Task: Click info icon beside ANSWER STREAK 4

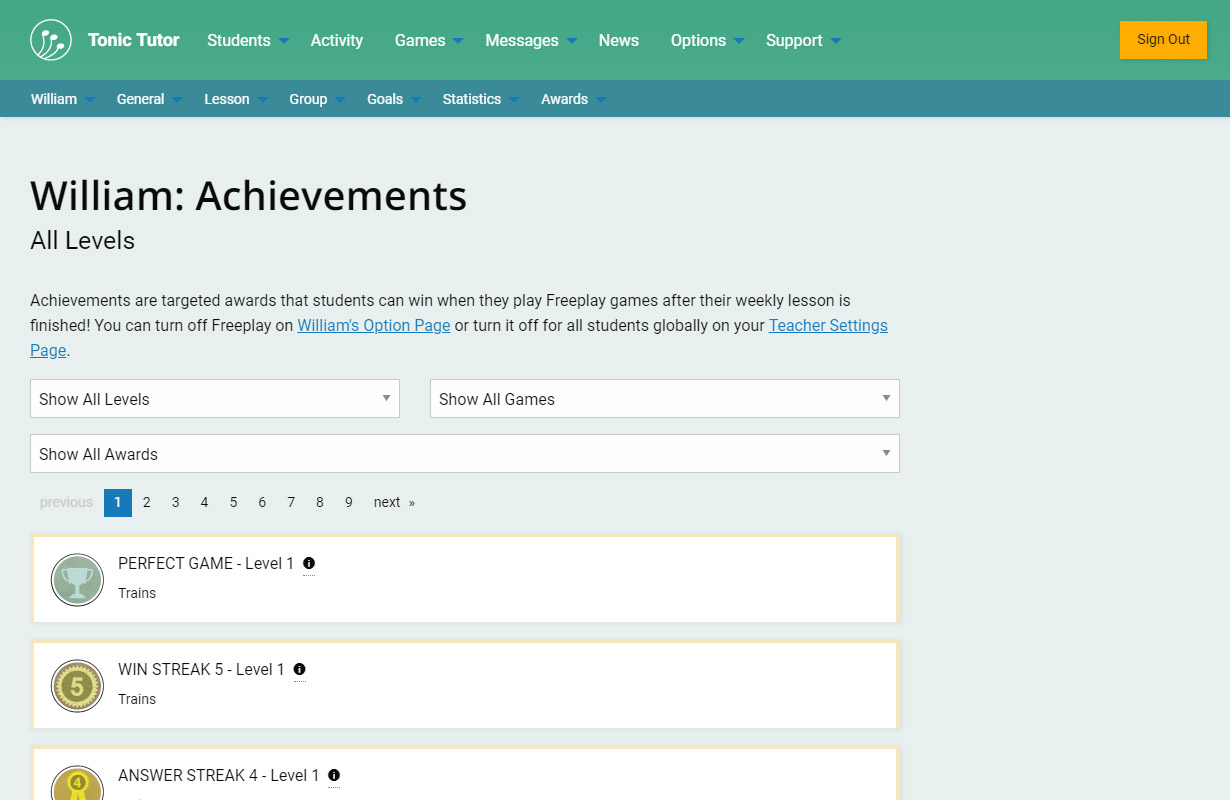Action: (x=334, y=775)
